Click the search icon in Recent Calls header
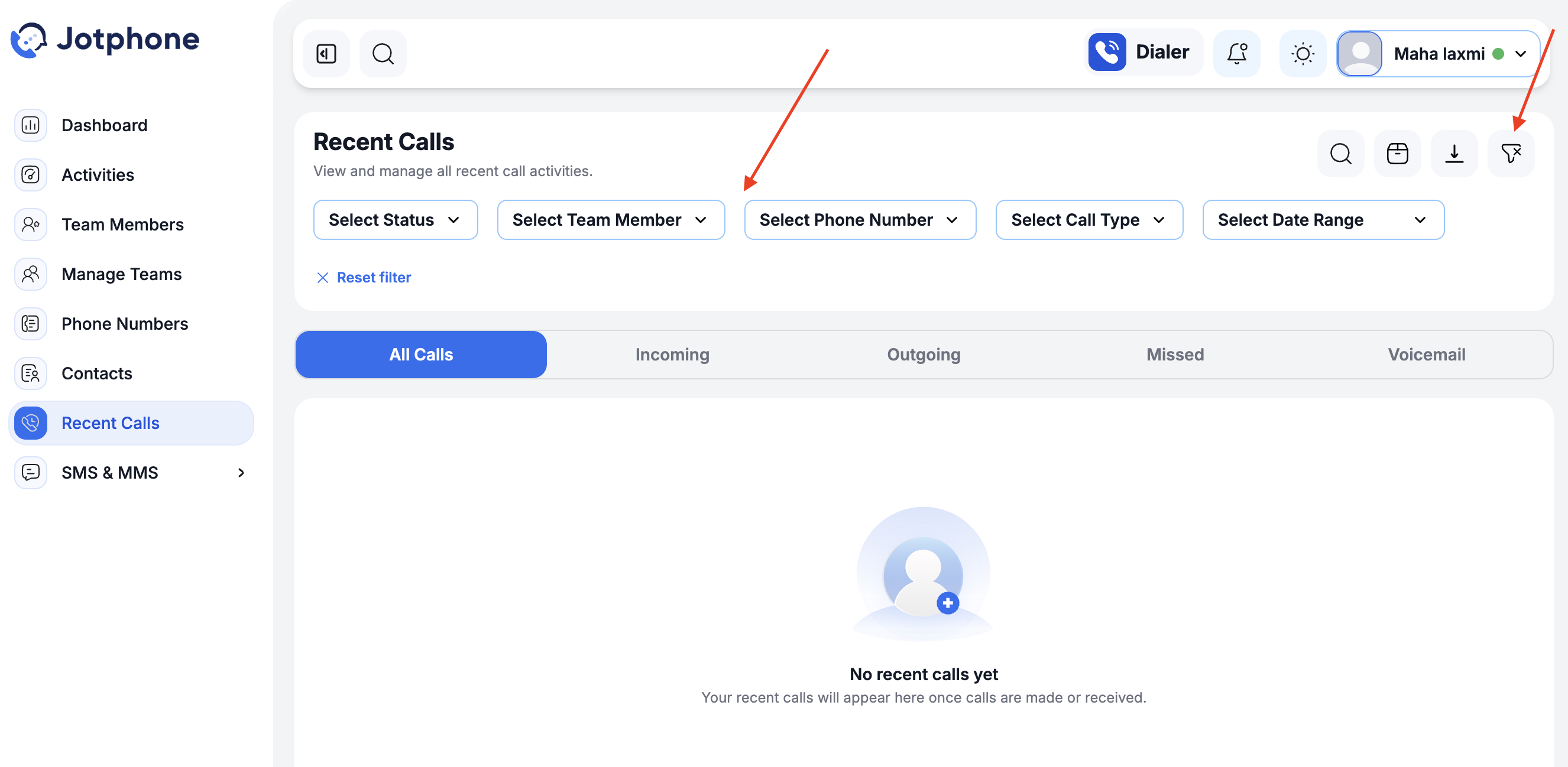 [1340, 153]
